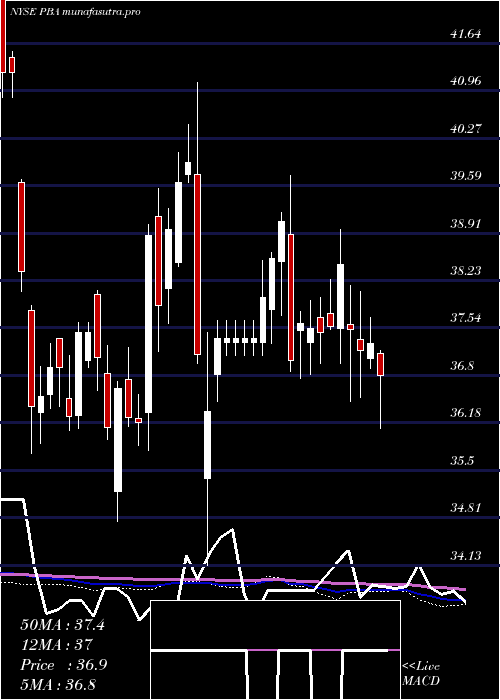Click the 50MA : 37.4 readout
Viewport: 500px width, 700px height.
click(x=62, y=625)
